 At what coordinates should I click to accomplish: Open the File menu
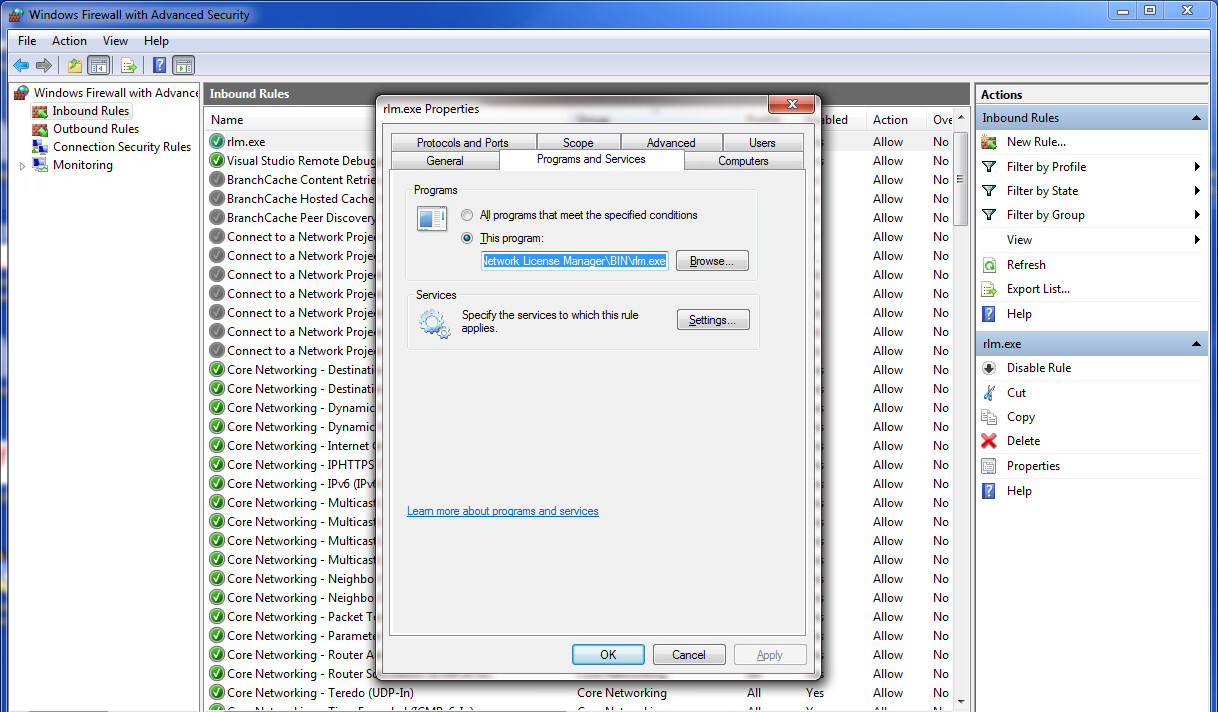[27, 41]
